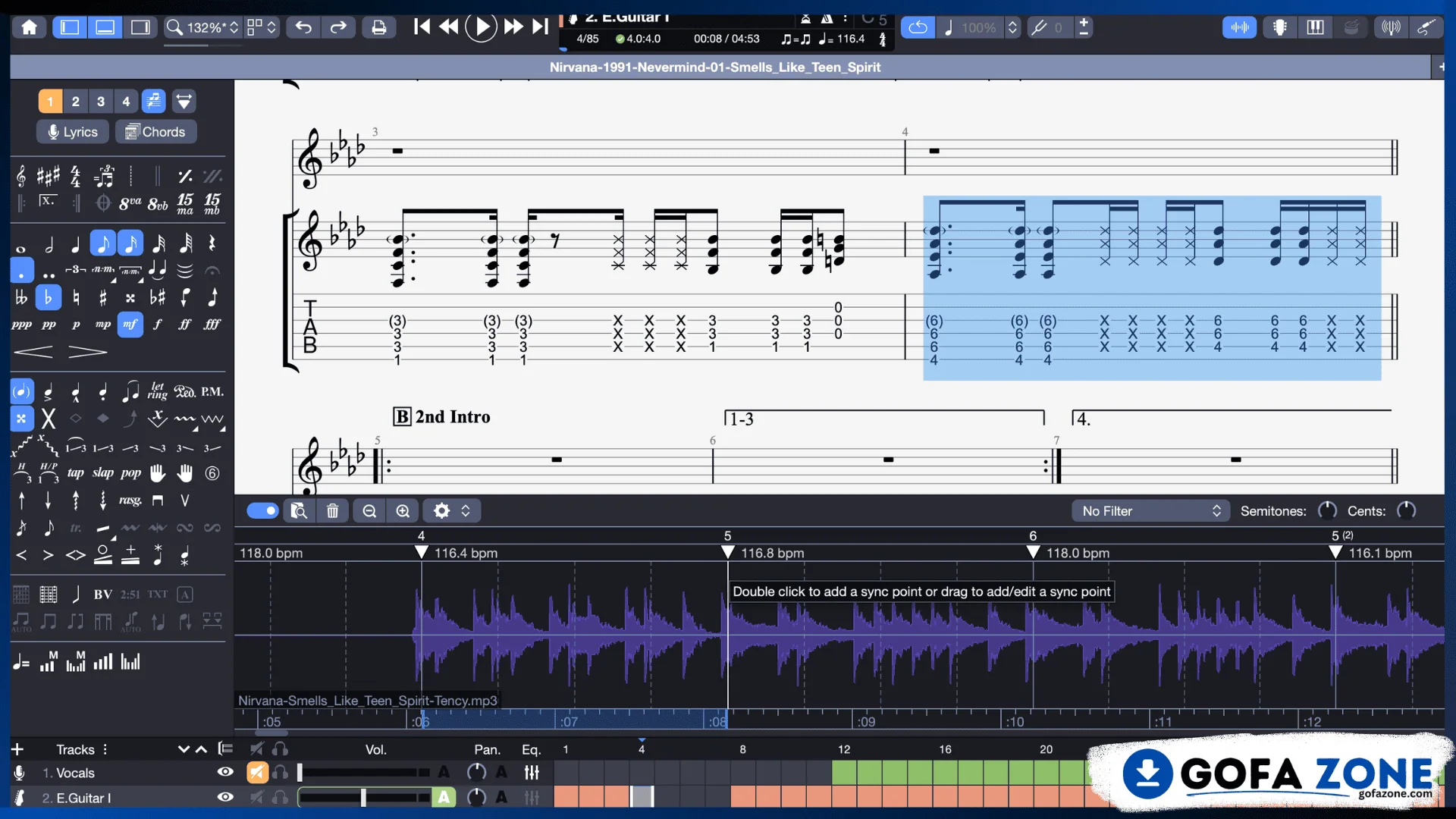The height and width of the screenshot is (819, 1456).
Task: Fast forward to the next bar
Action: (513, 27)
